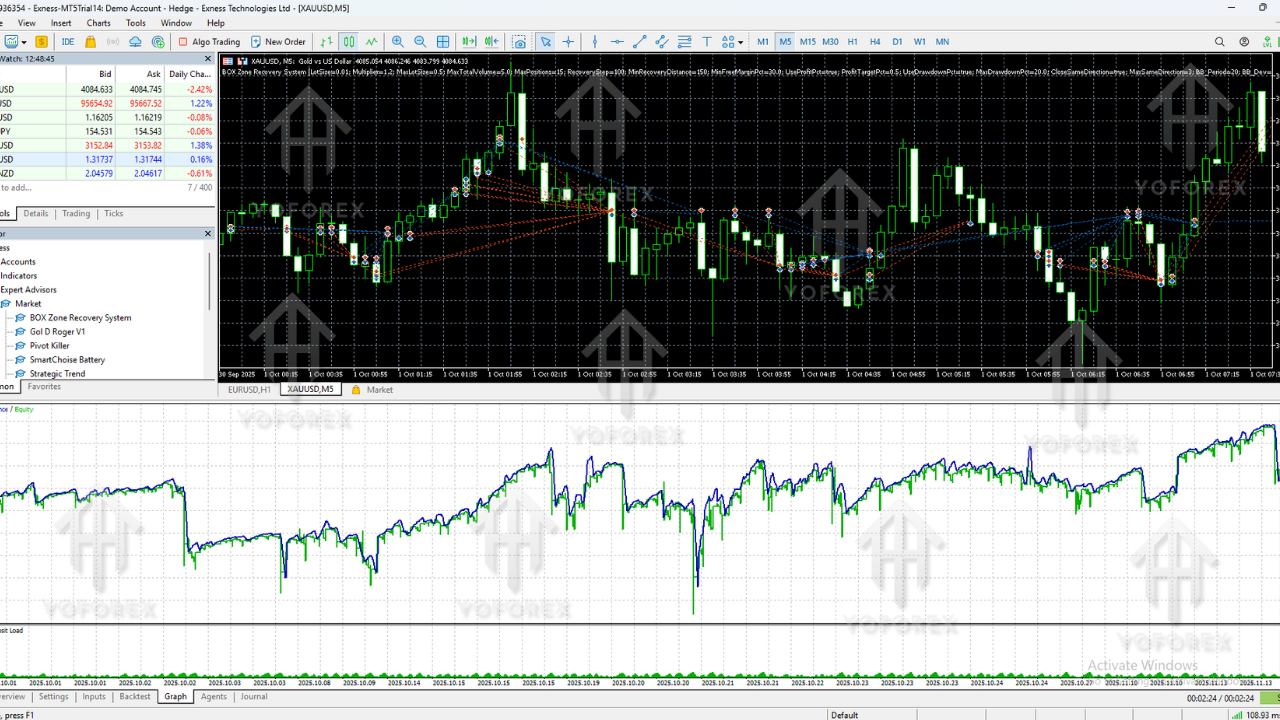The width and height of the screenshot is (1280, 720).
Task: Switch chart to candlestick view
Action: [348, 42]
